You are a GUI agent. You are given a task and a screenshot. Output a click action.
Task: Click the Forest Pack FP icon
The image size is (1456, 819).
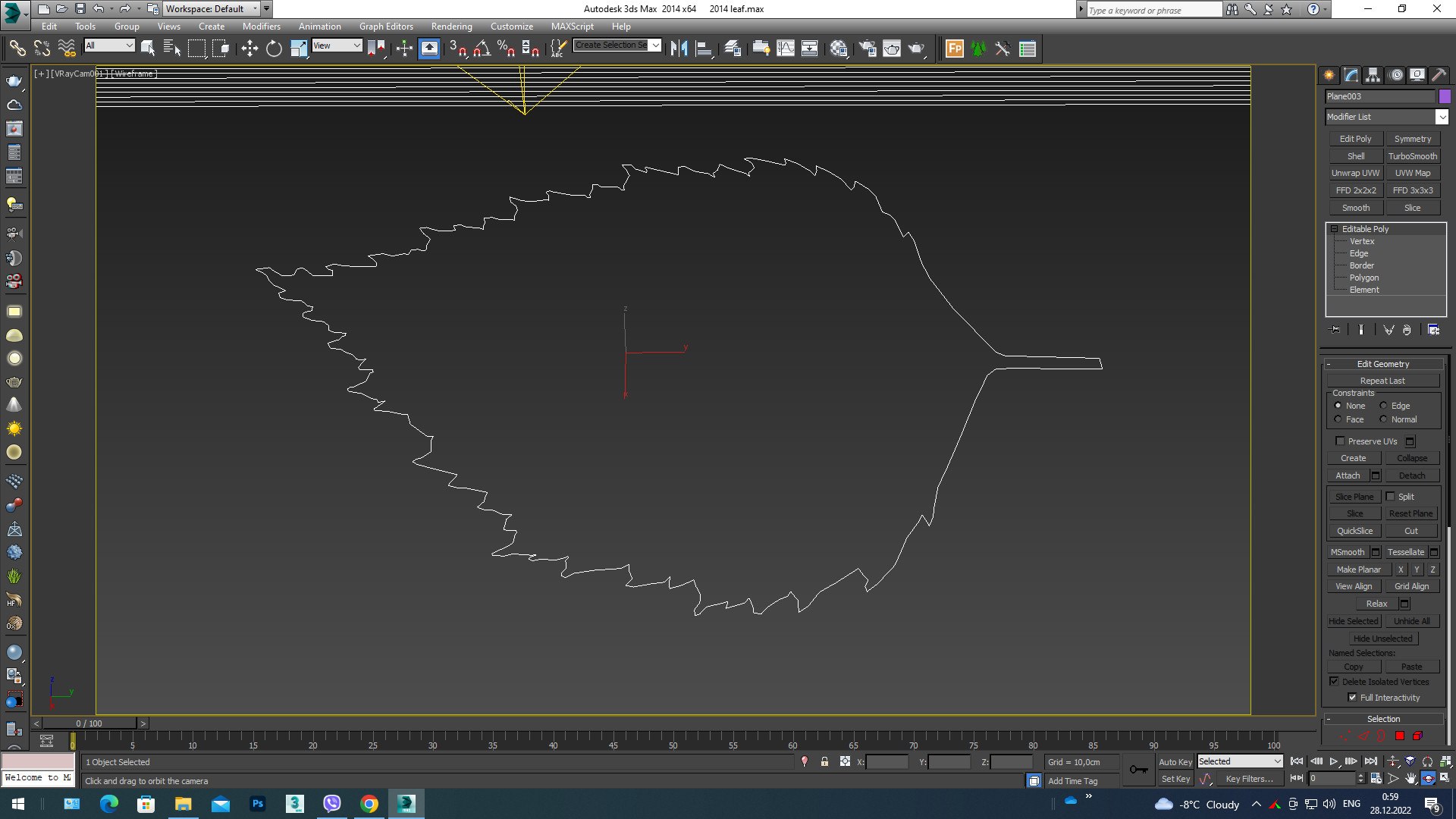[x=955, y=49]
